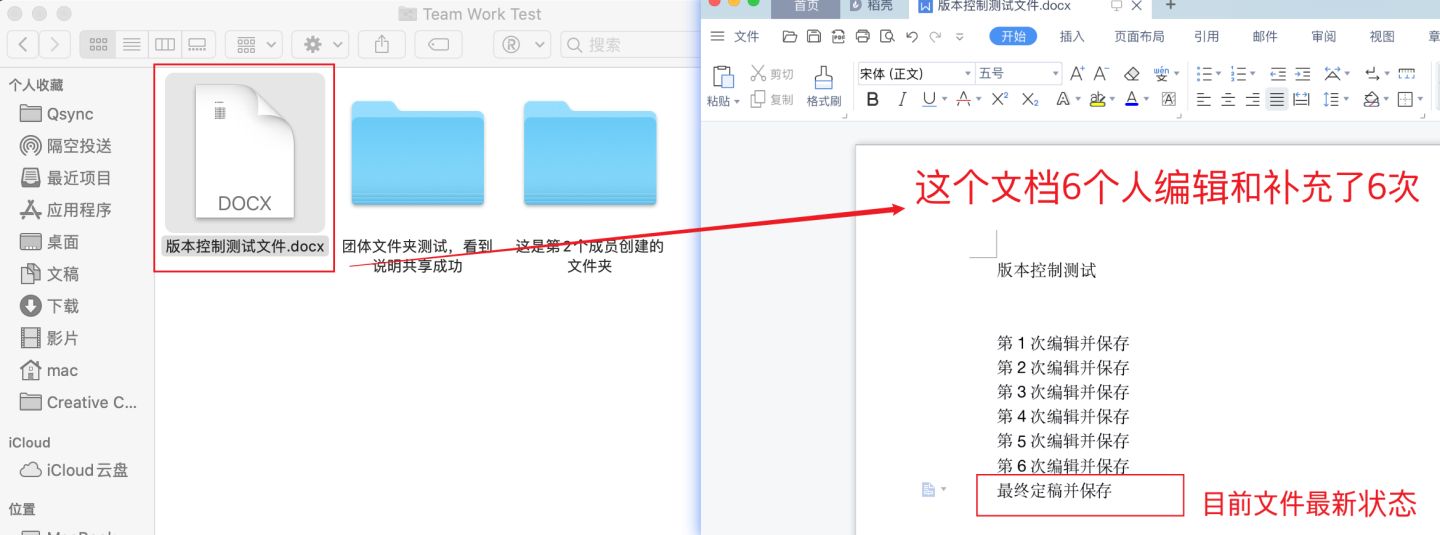
Task: Expand the quick access toolbar customize arrow
Action: click(960, 37)
